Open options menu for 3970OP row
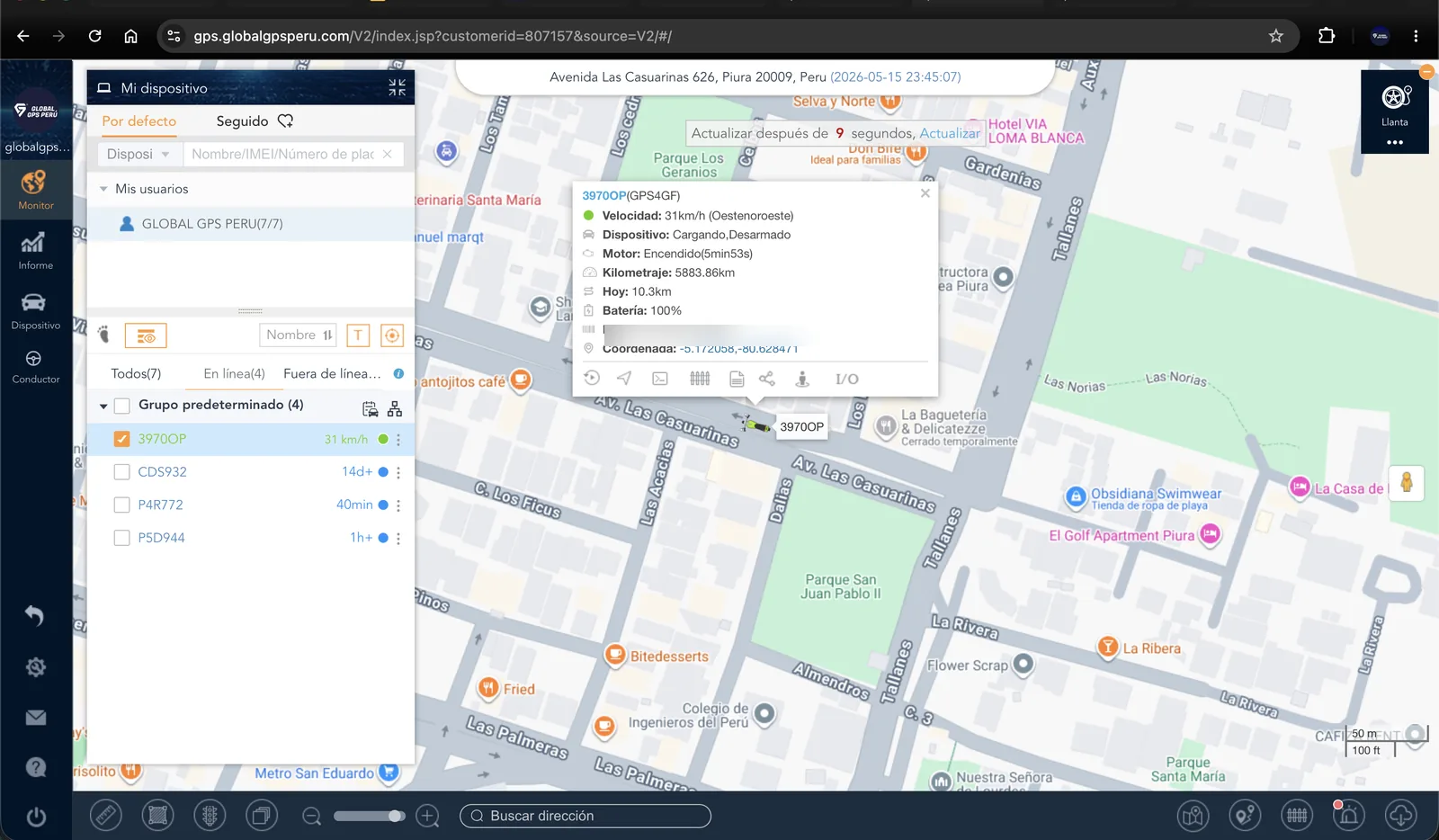The height and width of the screenshot is (840, 1439). pos(398,440)
